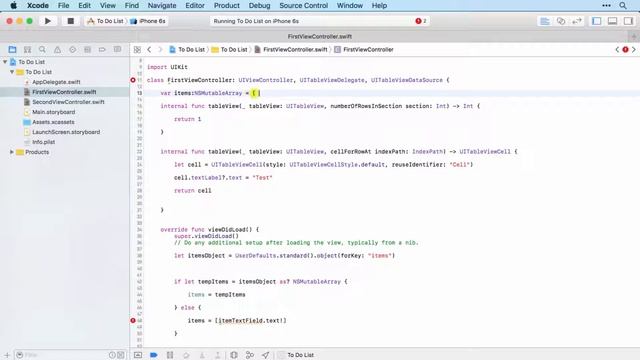Open To Do List project breadcrumb menu
640x360 pixels.
pos(187,49)
